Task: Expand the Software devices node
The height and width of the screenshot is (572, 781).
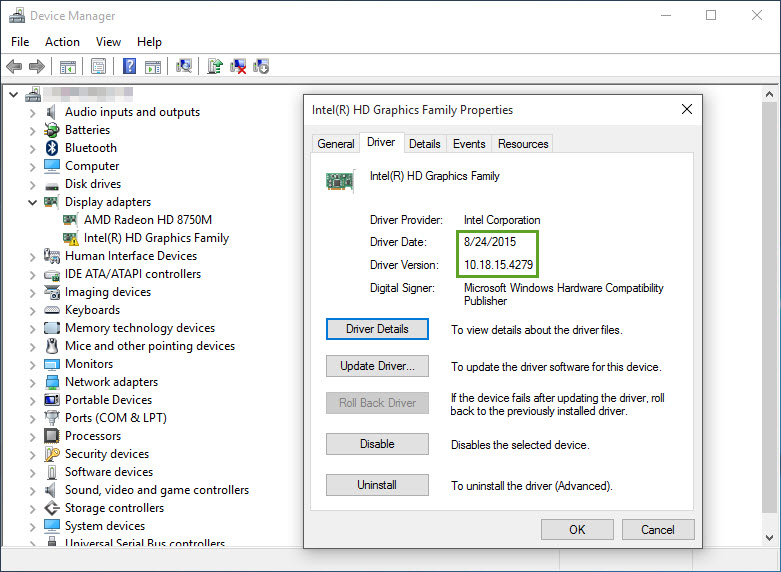Action: coord(33,472)
